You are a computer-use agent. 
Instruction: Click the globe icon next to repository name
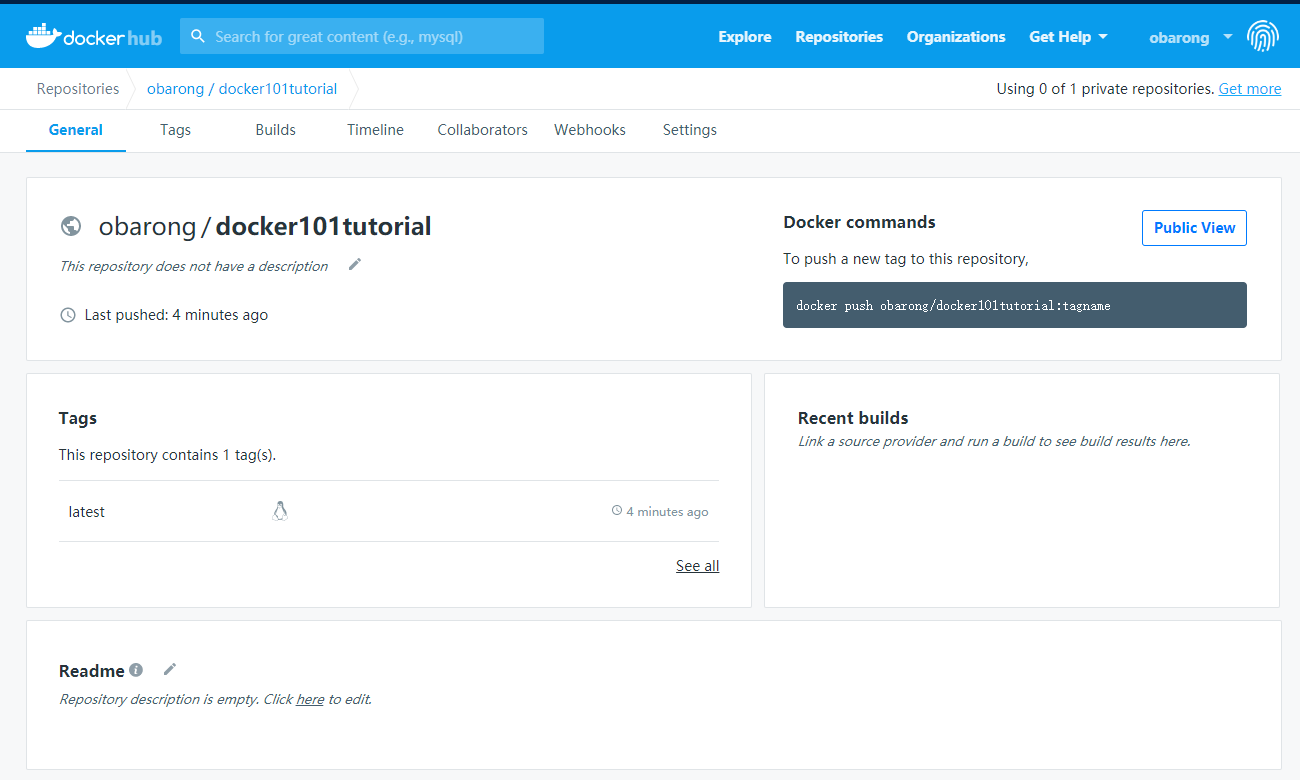point(71,226)
